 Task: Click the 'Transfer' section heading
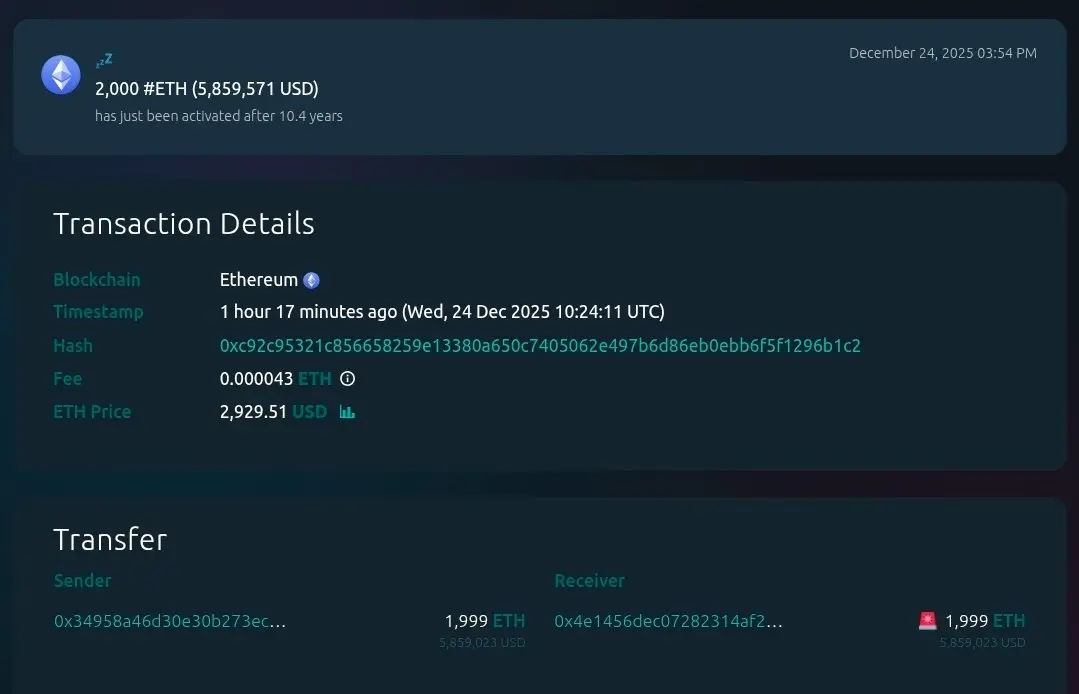(110, 540)
